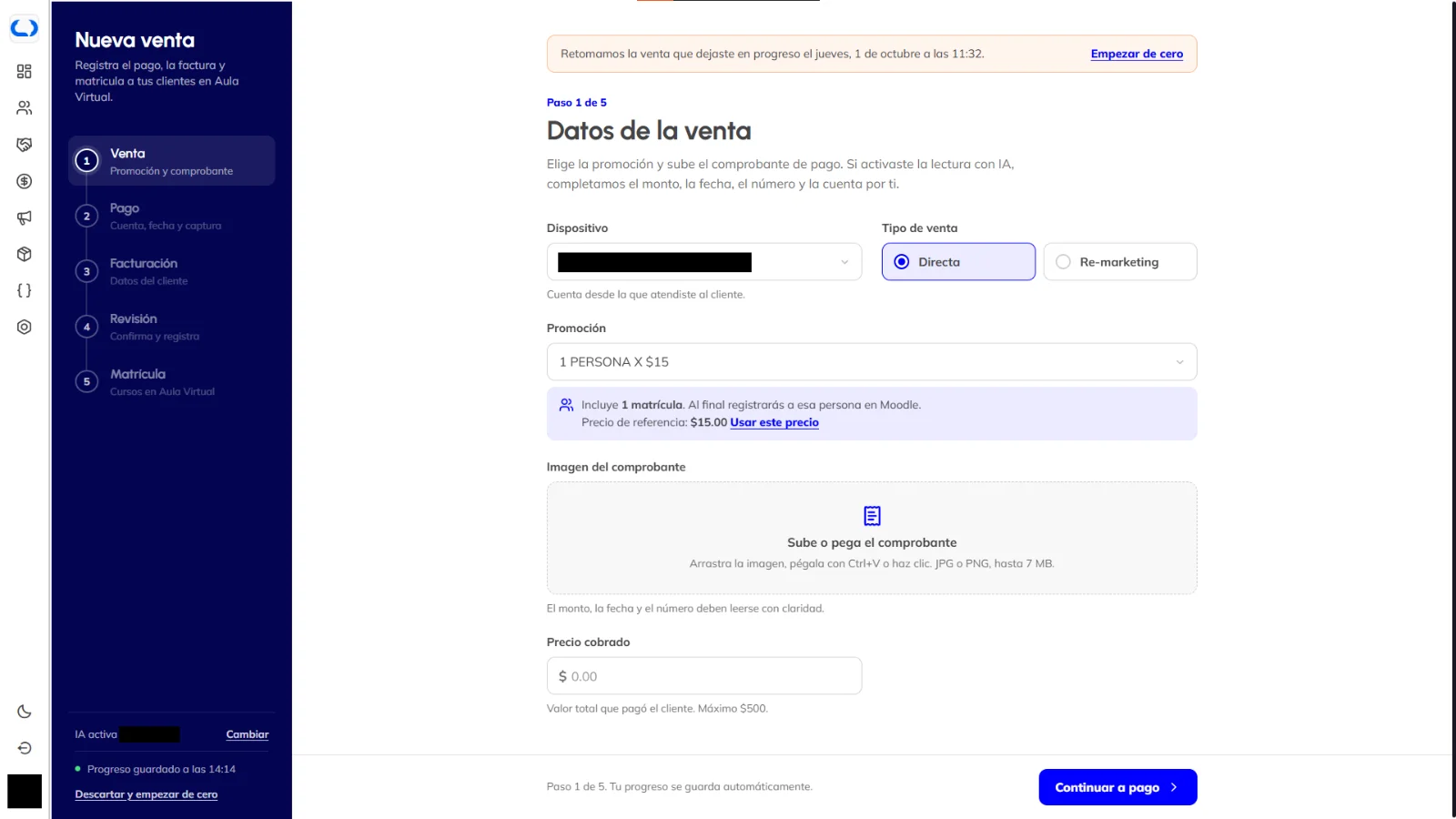
Task: Open the dashboard grid icon
Action: coord(25,71)
